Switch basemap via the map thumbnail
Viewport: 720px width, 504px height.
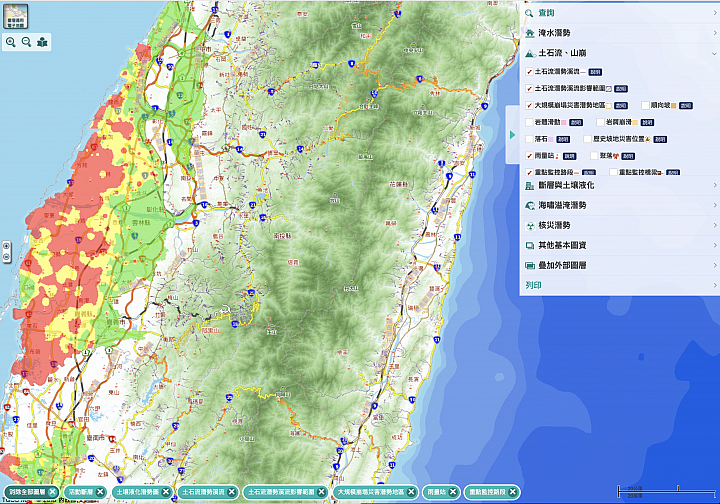pyautogui.click(x=15, y=15)
